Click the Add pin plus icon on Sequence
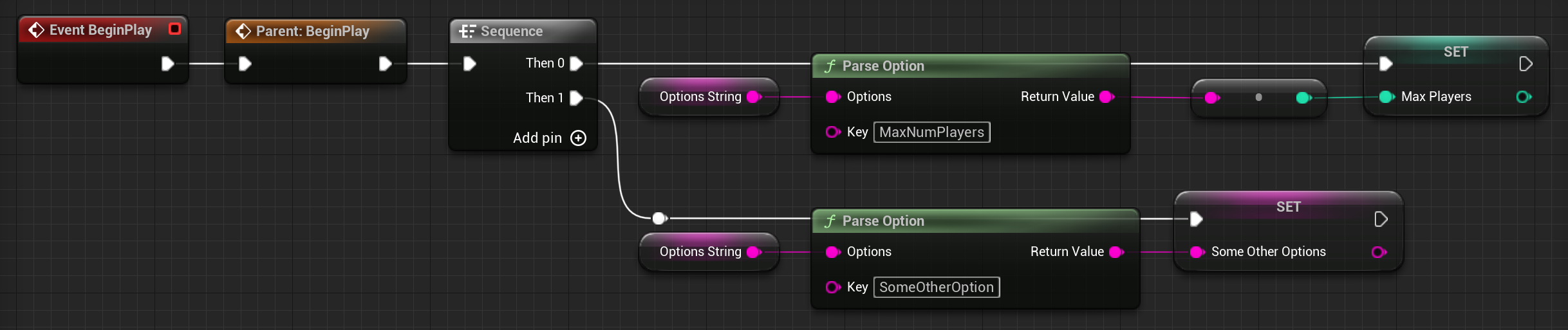The image size is (1568, 330). point(579,138)
